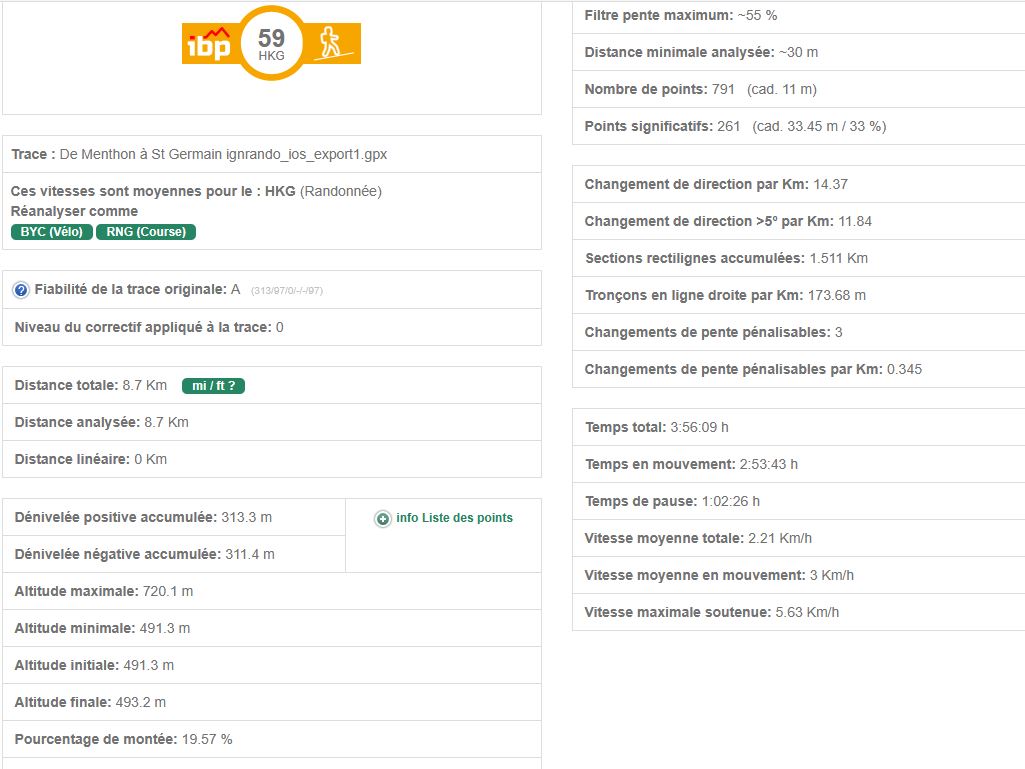
Task: Open the help icon beside Fiabilité de la trace
Action: pos(21,290)
